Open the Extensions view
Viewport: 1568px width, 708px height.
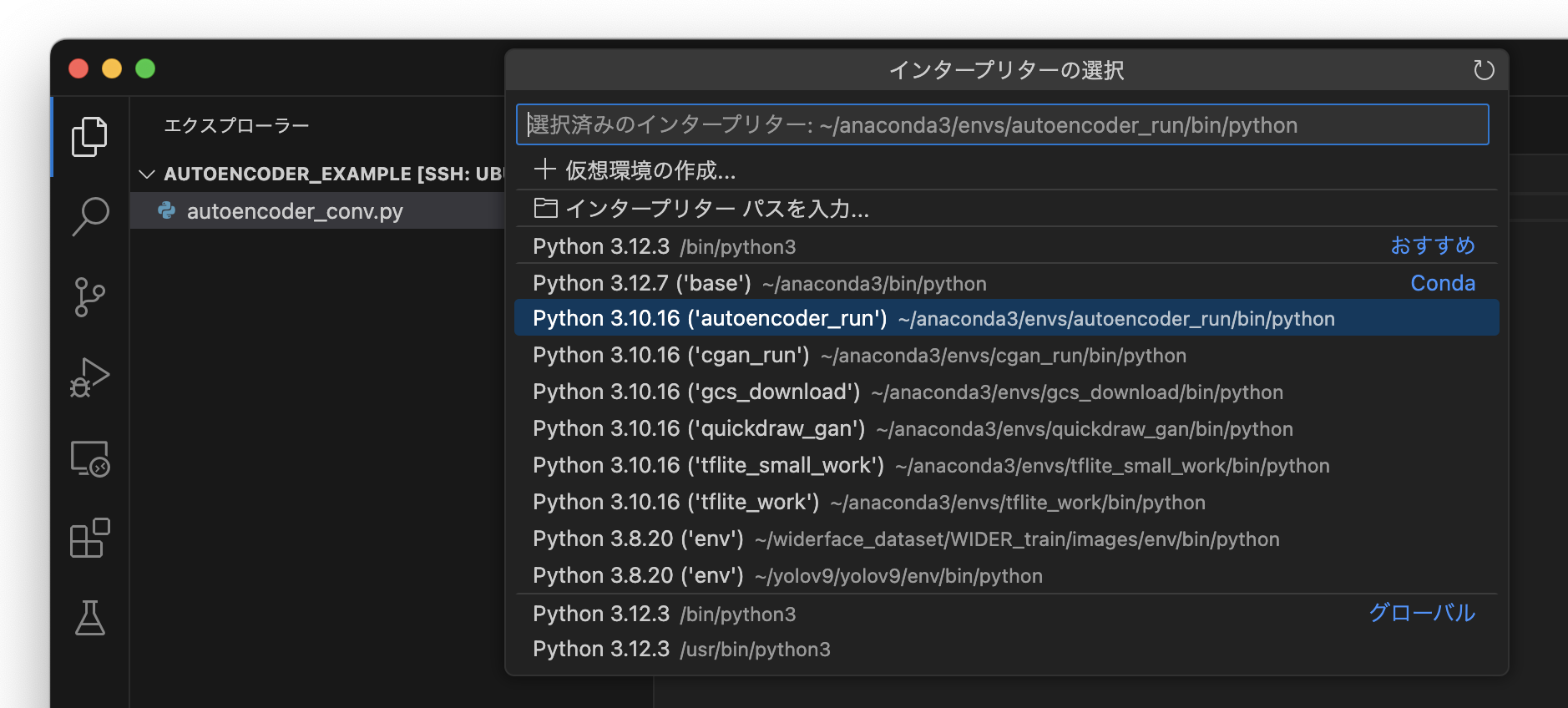click(89, 539)
